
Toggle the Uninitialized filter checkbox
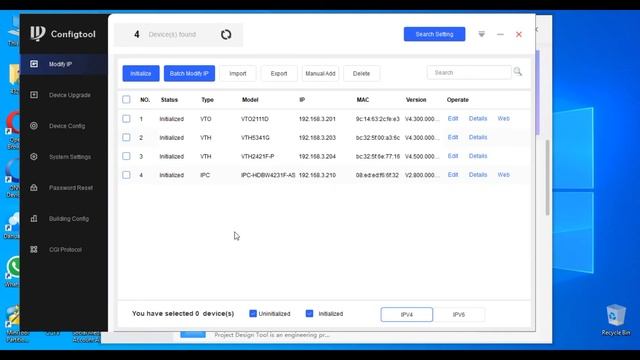click(x=253, y=313)
